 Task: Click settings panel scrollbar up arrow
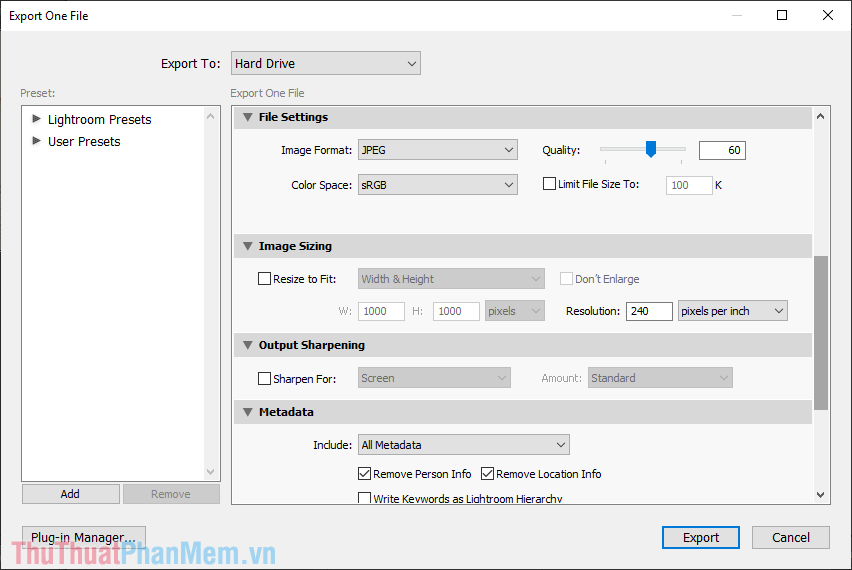coord(820,116)
